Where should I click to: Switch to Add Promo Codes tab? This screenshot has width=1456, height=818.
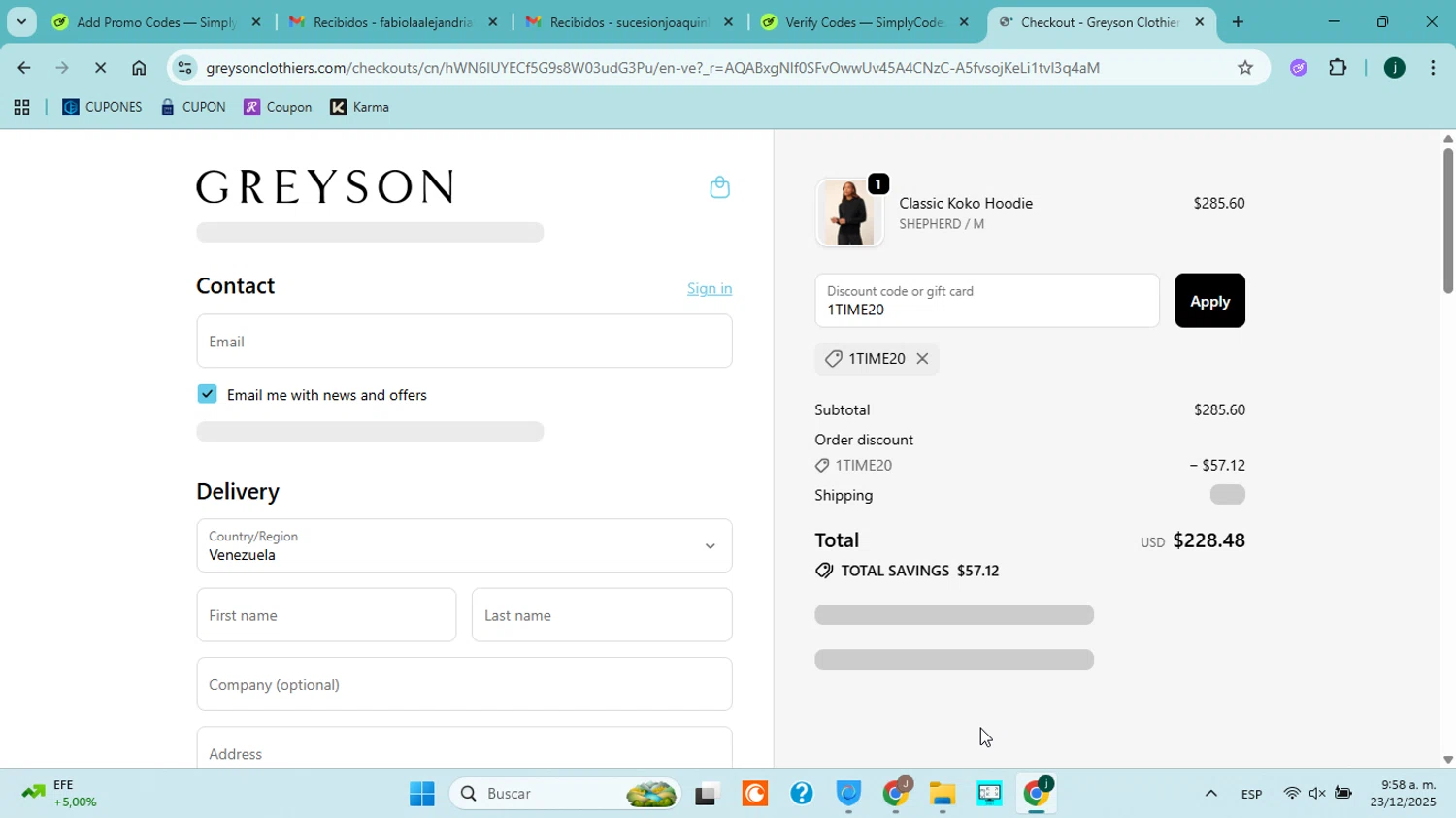155,22
